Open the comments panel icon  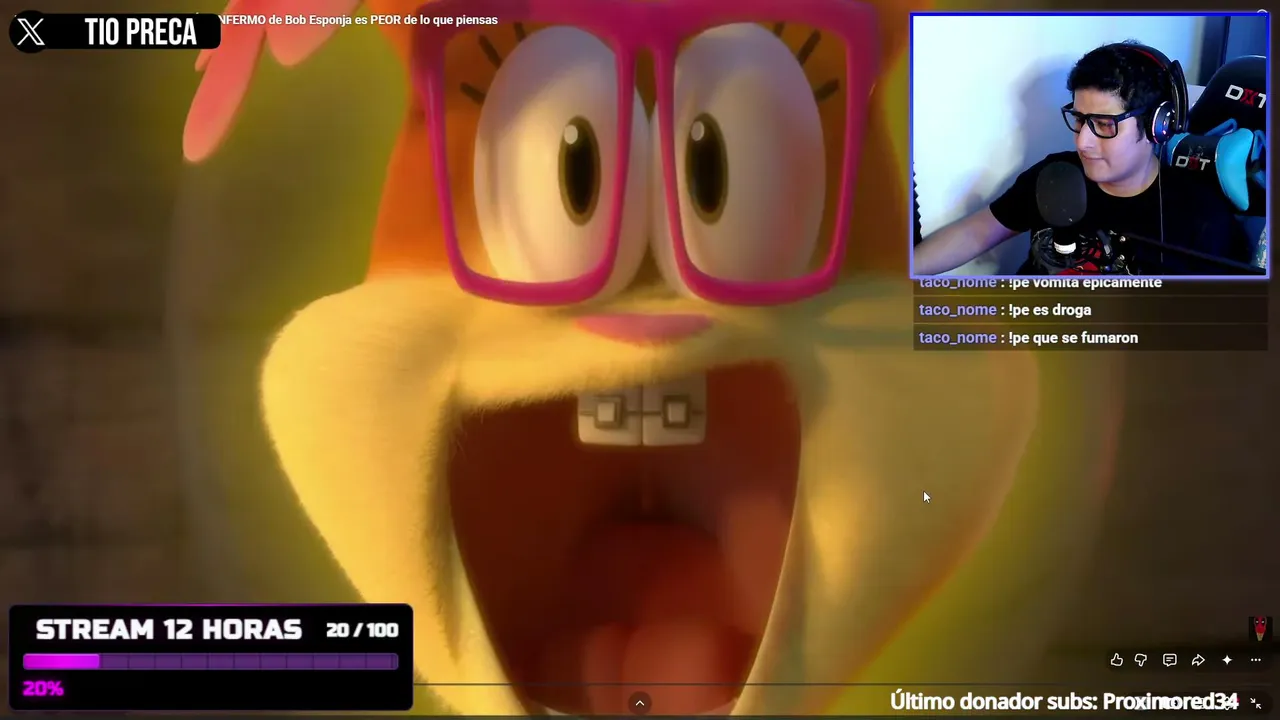click(x=1169, y=660)
